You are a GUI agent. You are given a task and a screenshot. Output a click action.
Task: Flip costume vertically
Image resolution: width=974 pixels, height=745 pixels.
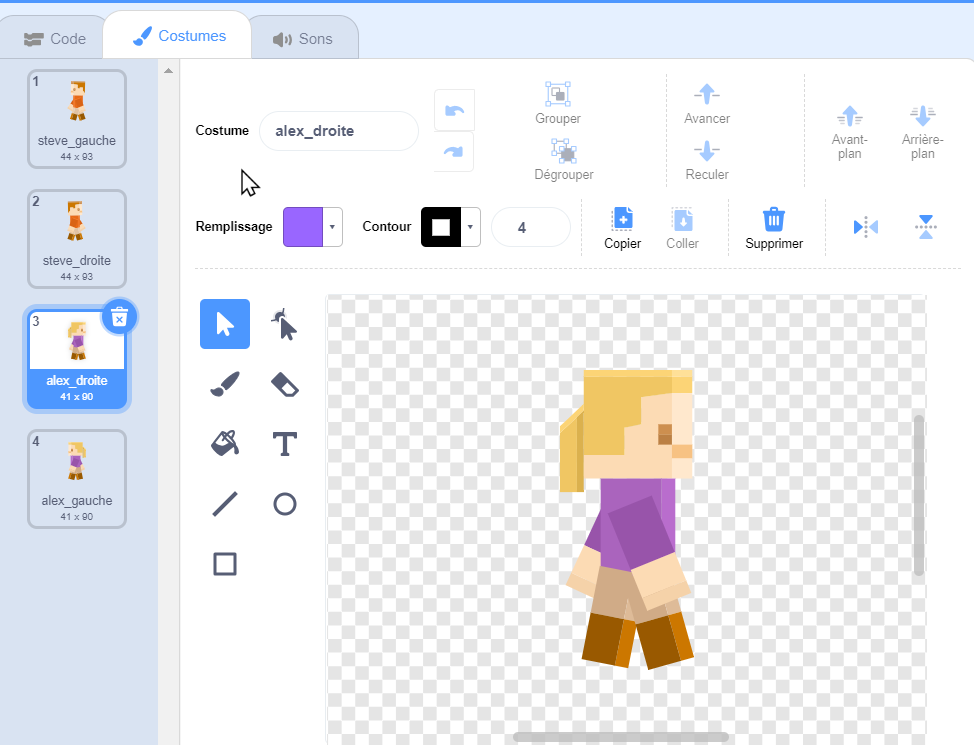tap(926, 227)
